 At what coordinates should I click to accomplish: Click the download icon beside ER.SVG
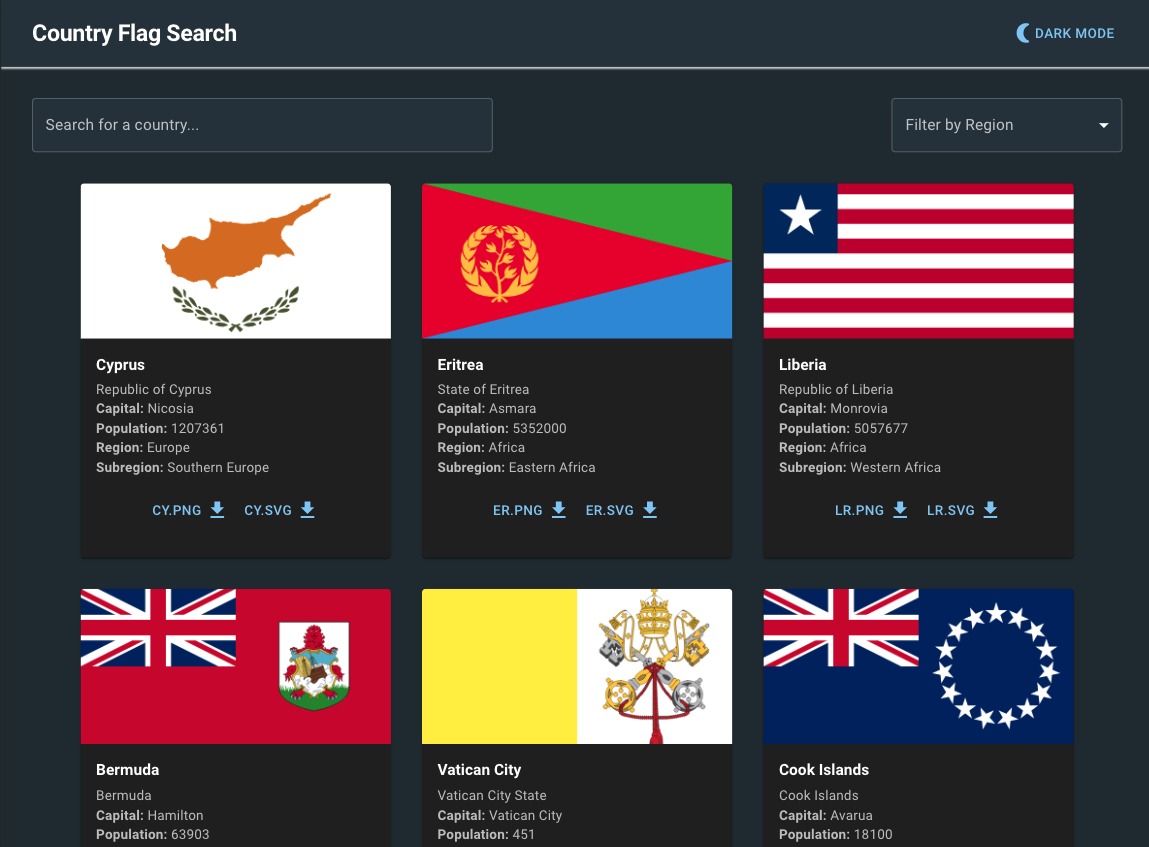click(x=650, y=510)
